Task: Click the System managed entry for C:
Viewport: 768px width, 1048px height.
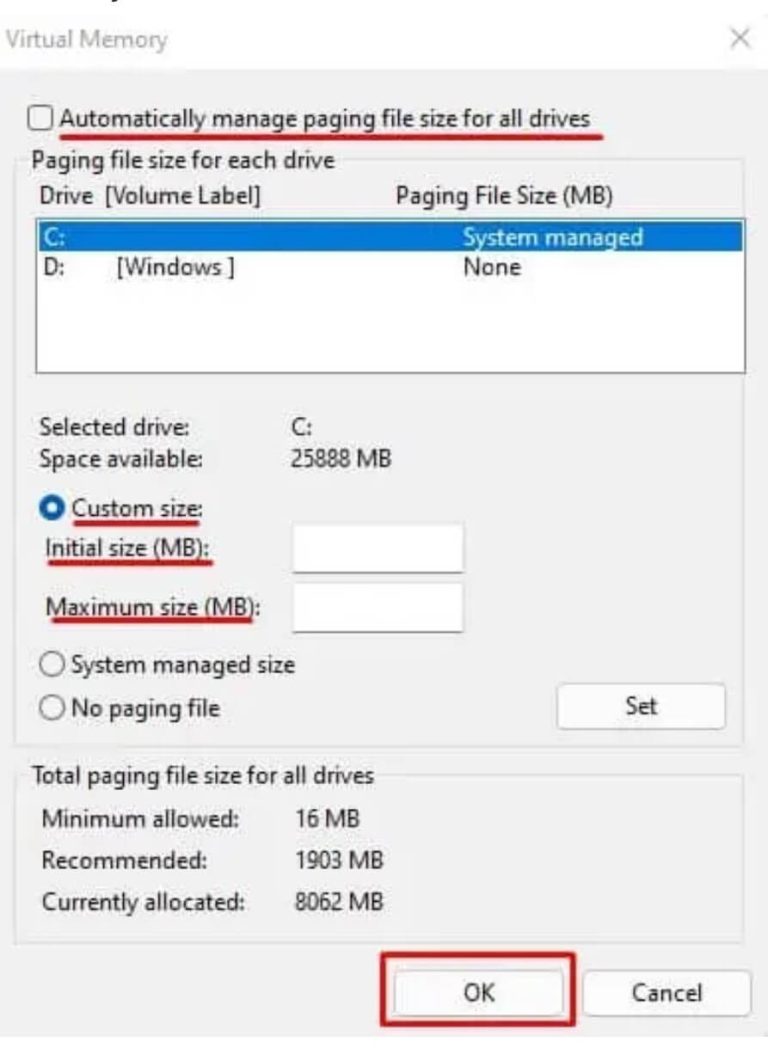Action: coord(551,238)
